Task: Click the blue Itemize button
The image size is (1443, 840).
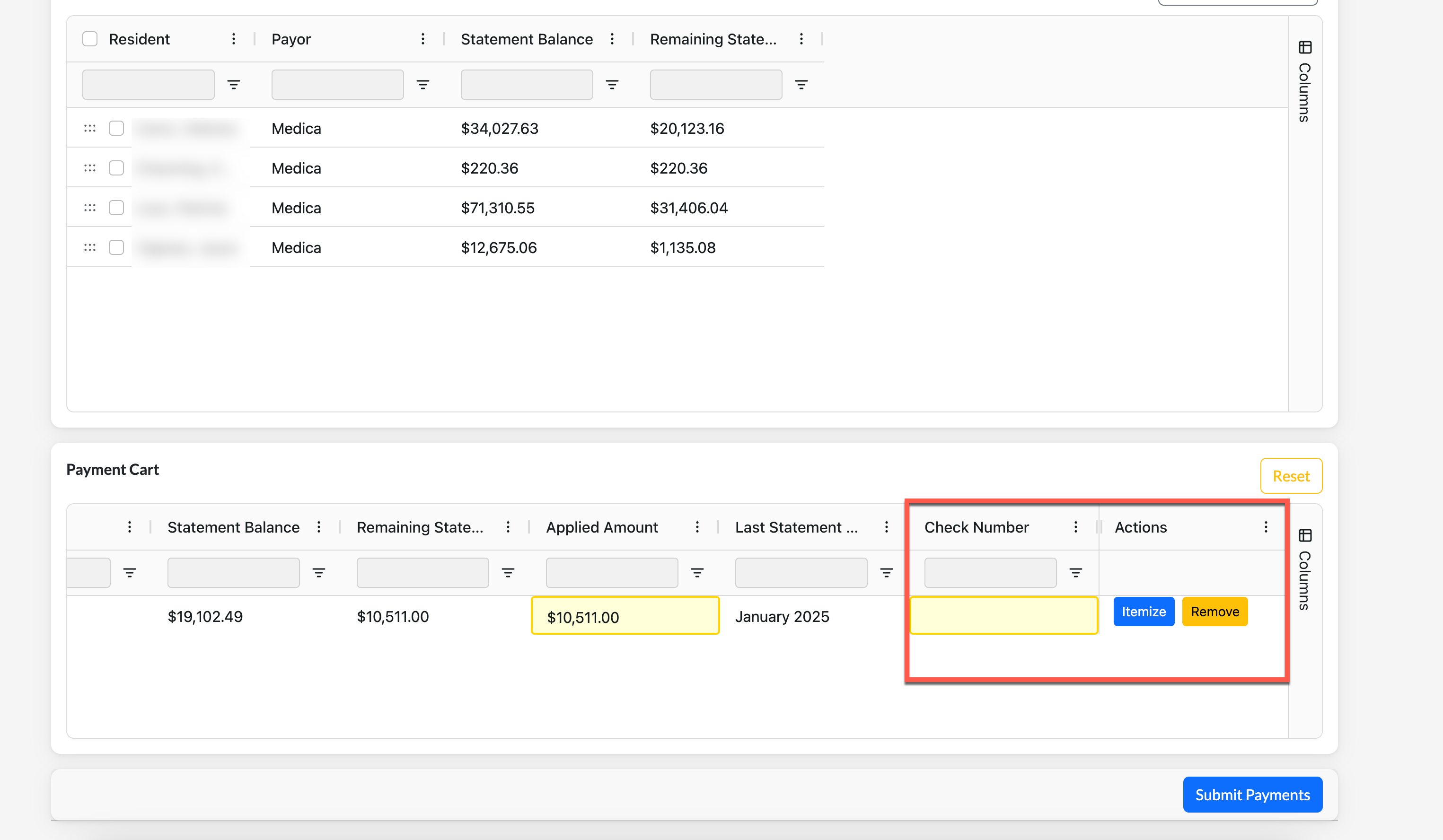Action: (1143, 612)
